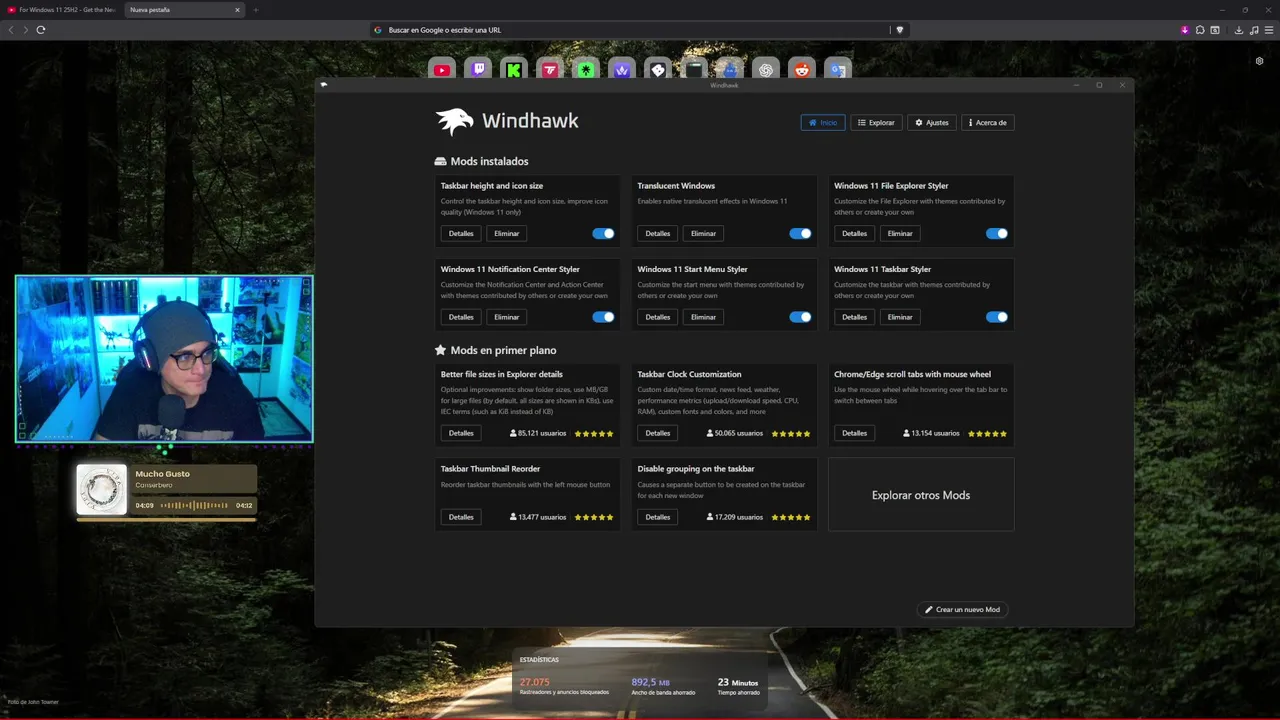1280x720 pixels.
Task: Close the Nueva pestaña tab
Action: point(237,10)
